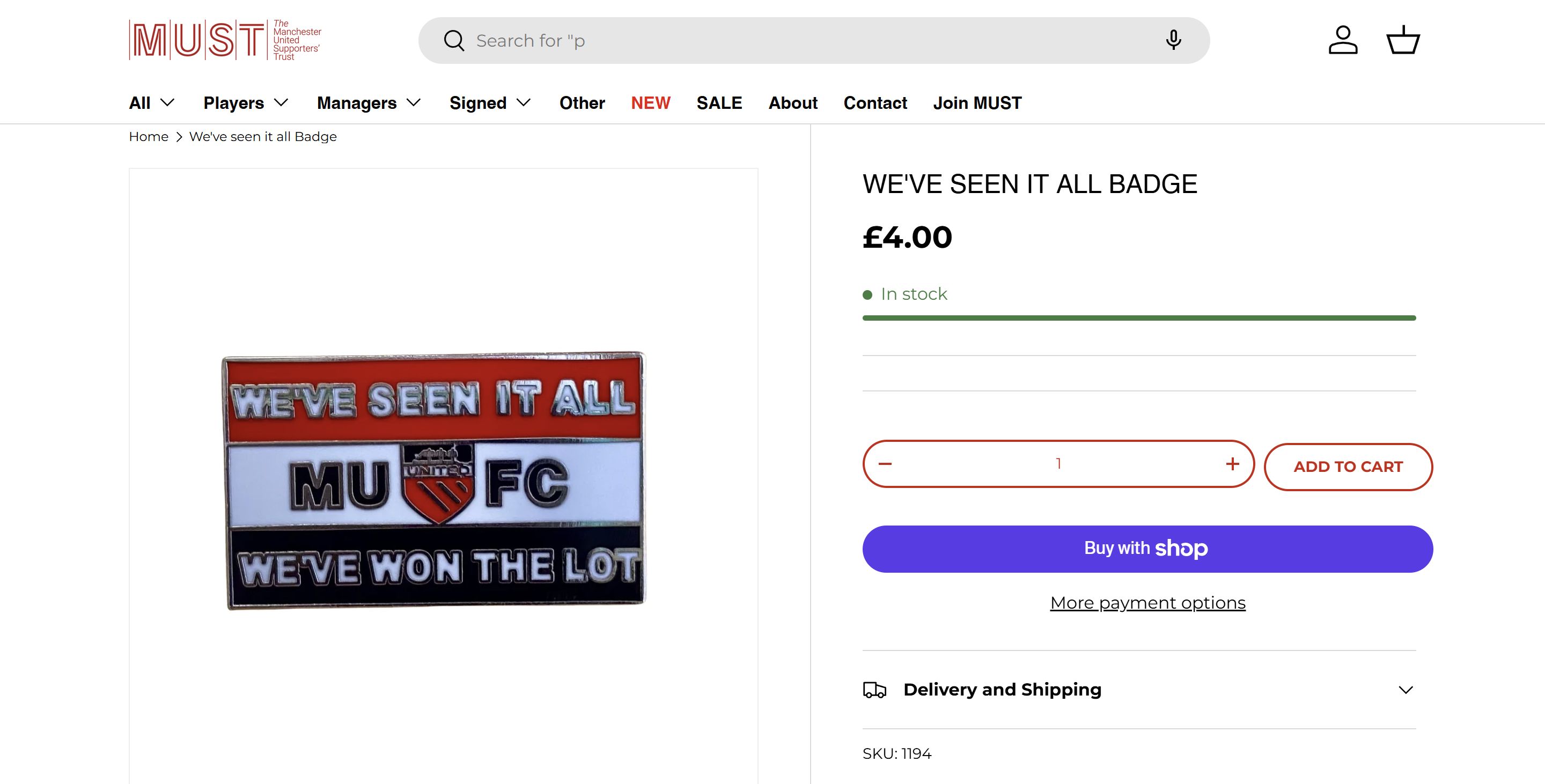Open the Managers dropdown menu
The image size is (1545, 784).
pos(369,103)
